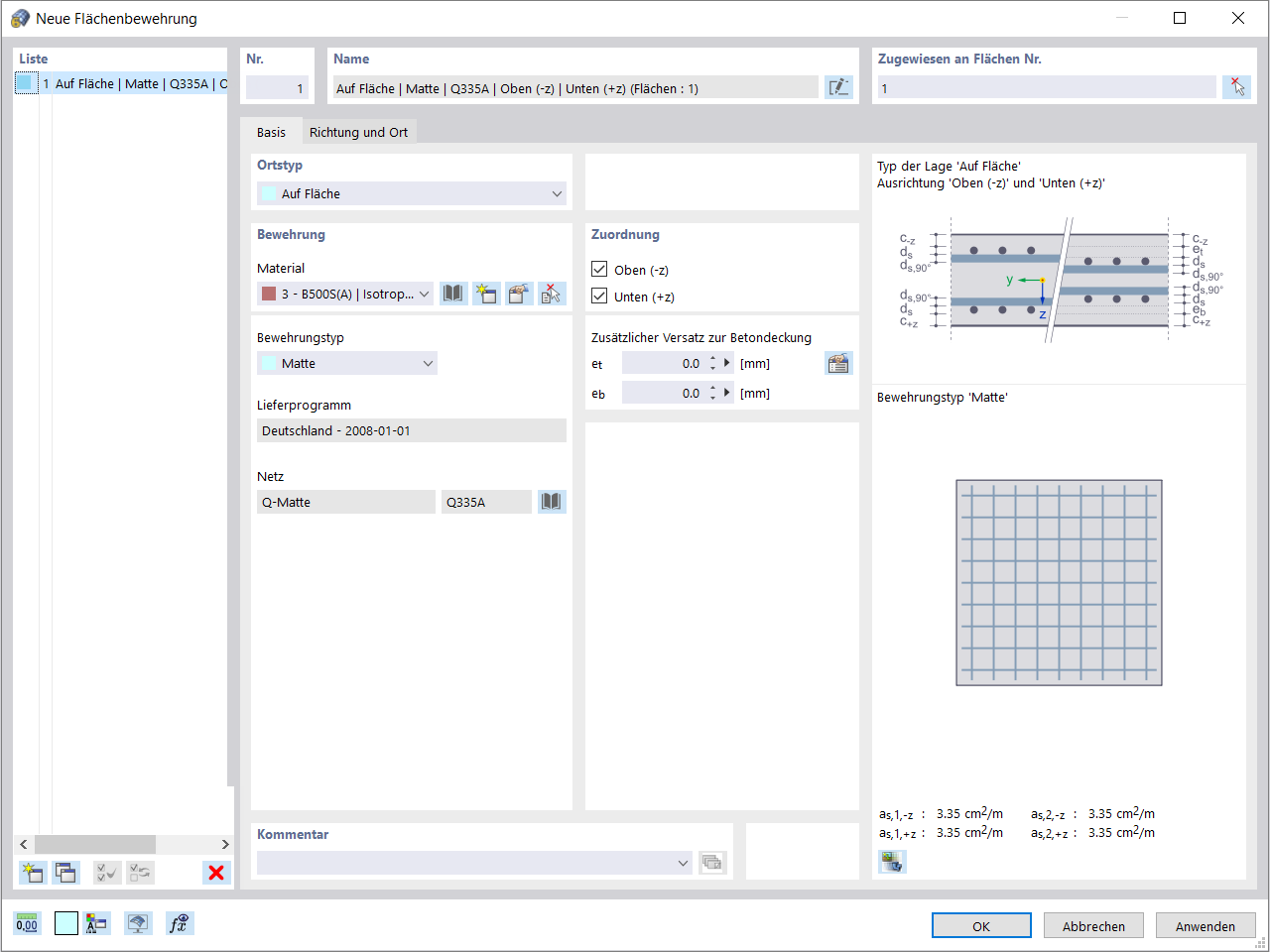Click into the Name text field
1270x952 pixels.
575,88
